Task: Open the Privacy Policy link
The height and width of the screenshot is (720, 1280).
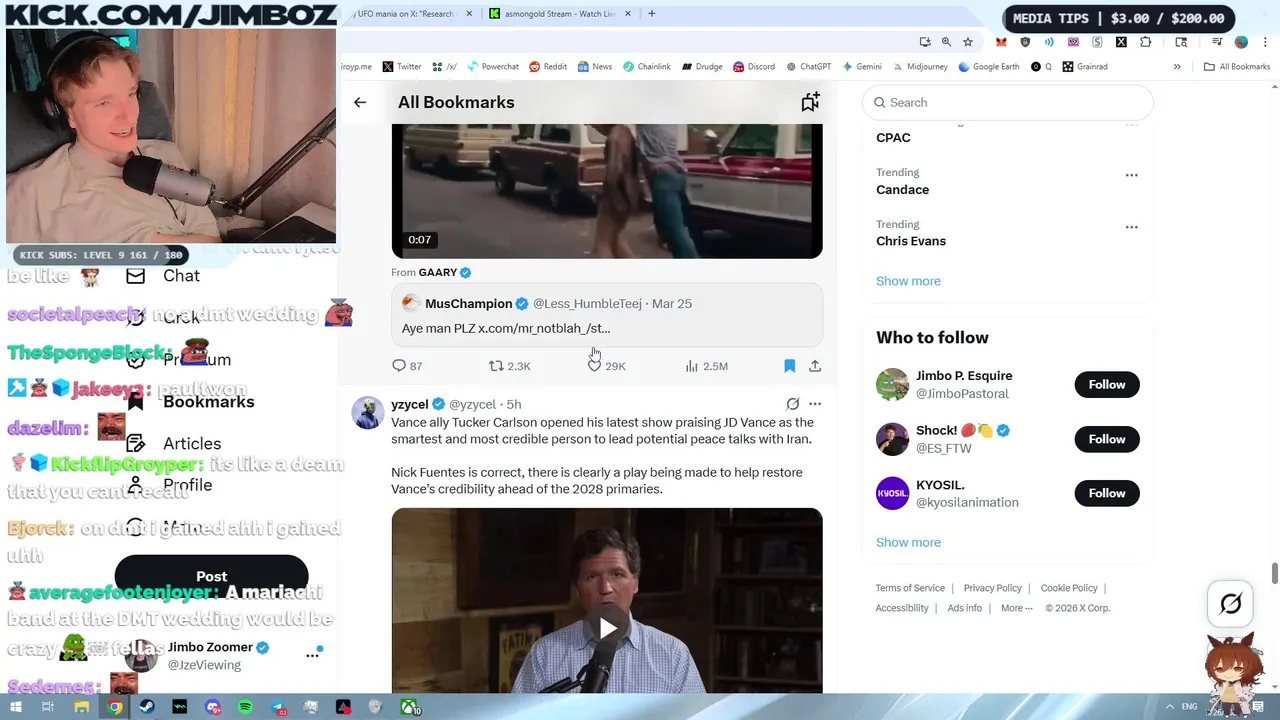Action: click(992, 588)
